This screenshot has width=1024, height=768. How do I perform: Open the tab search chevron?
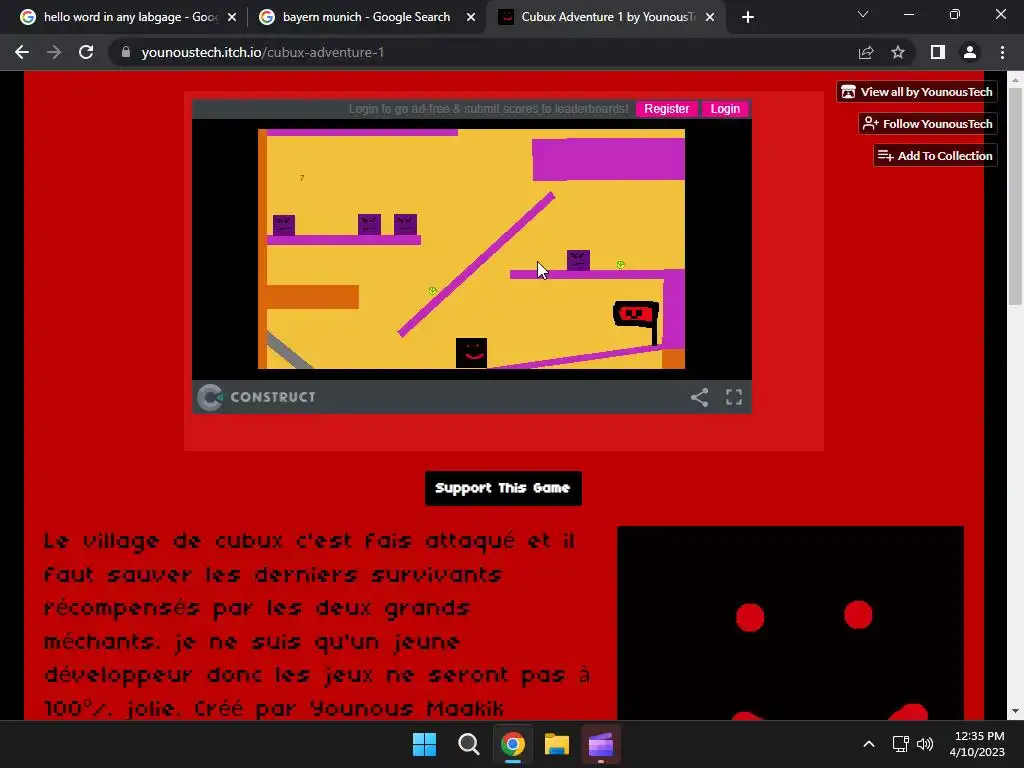point(863,14)
